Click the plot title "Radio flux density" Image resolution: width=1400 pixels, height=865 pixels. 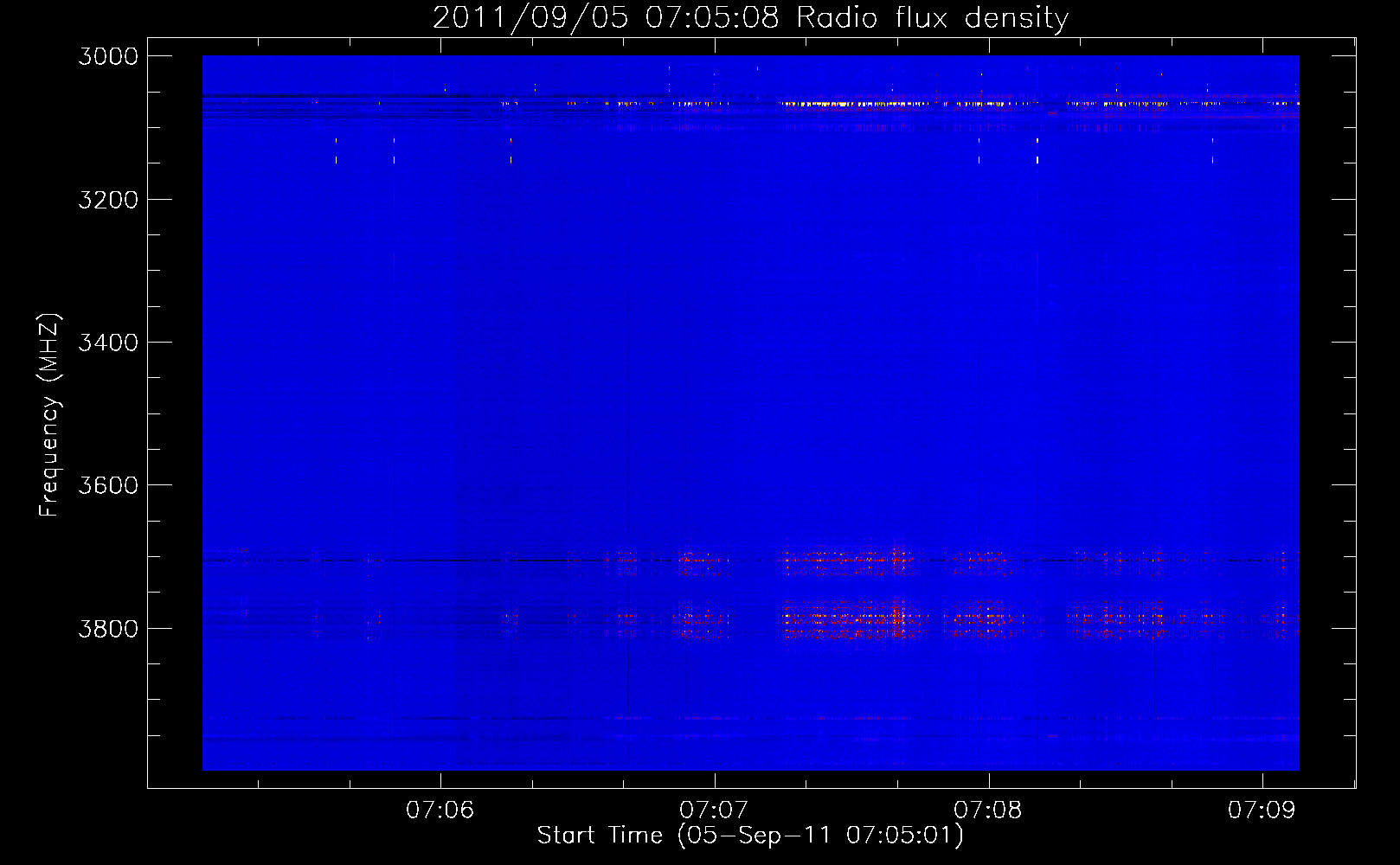tap(932, 18)
